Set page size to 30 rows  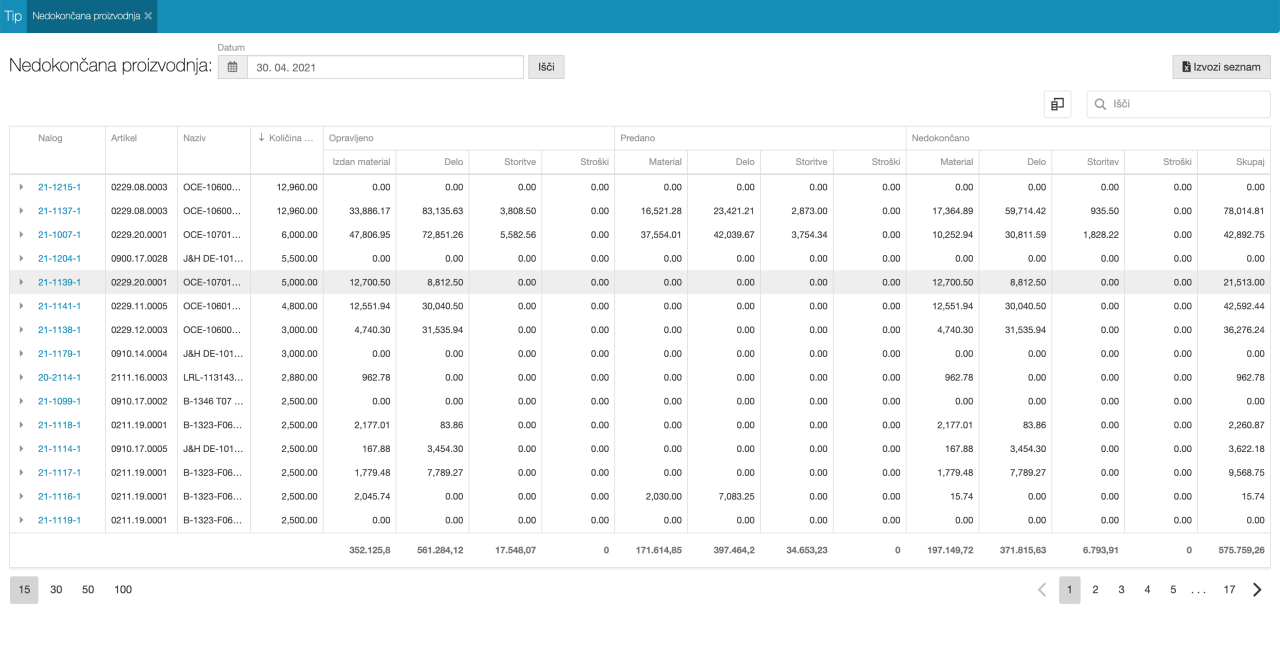[56, 590]
